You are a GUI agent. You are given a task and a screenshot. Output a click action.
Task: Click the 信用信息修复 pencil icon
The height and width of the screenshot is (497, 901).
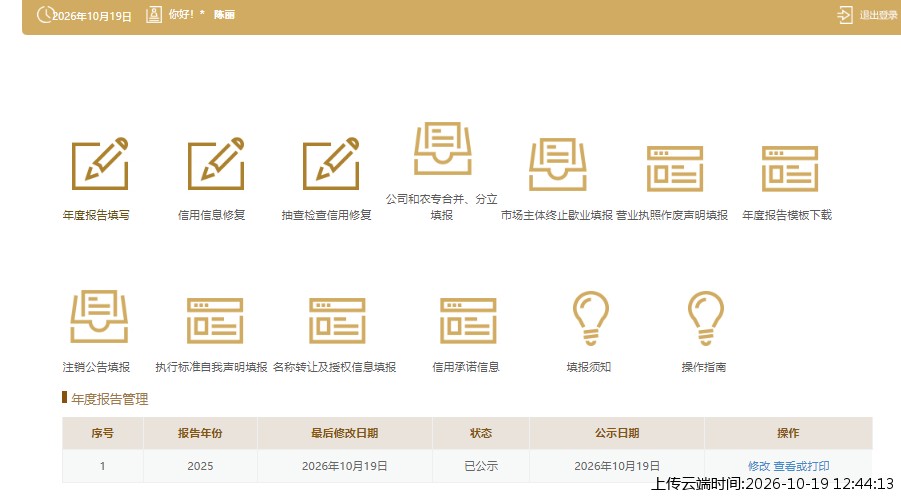[x=216, y=164]
